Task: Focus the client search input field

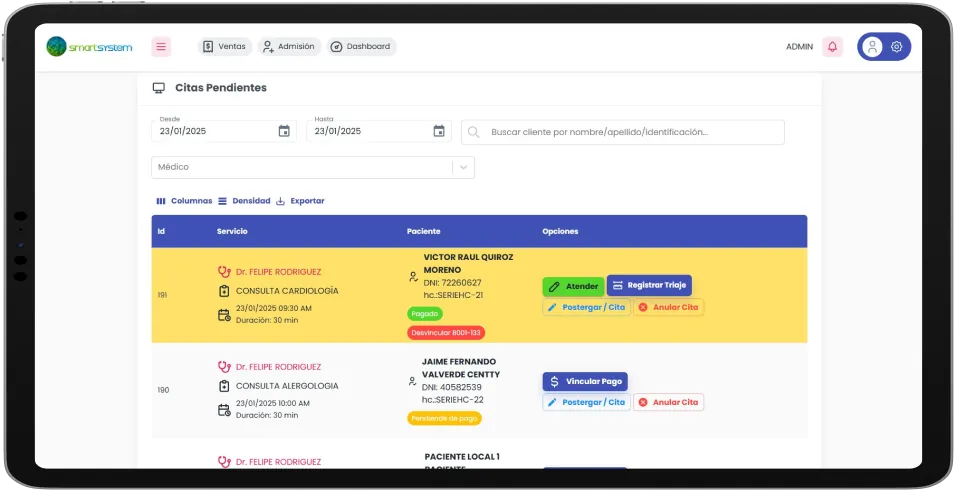Action: pos(630,132)
